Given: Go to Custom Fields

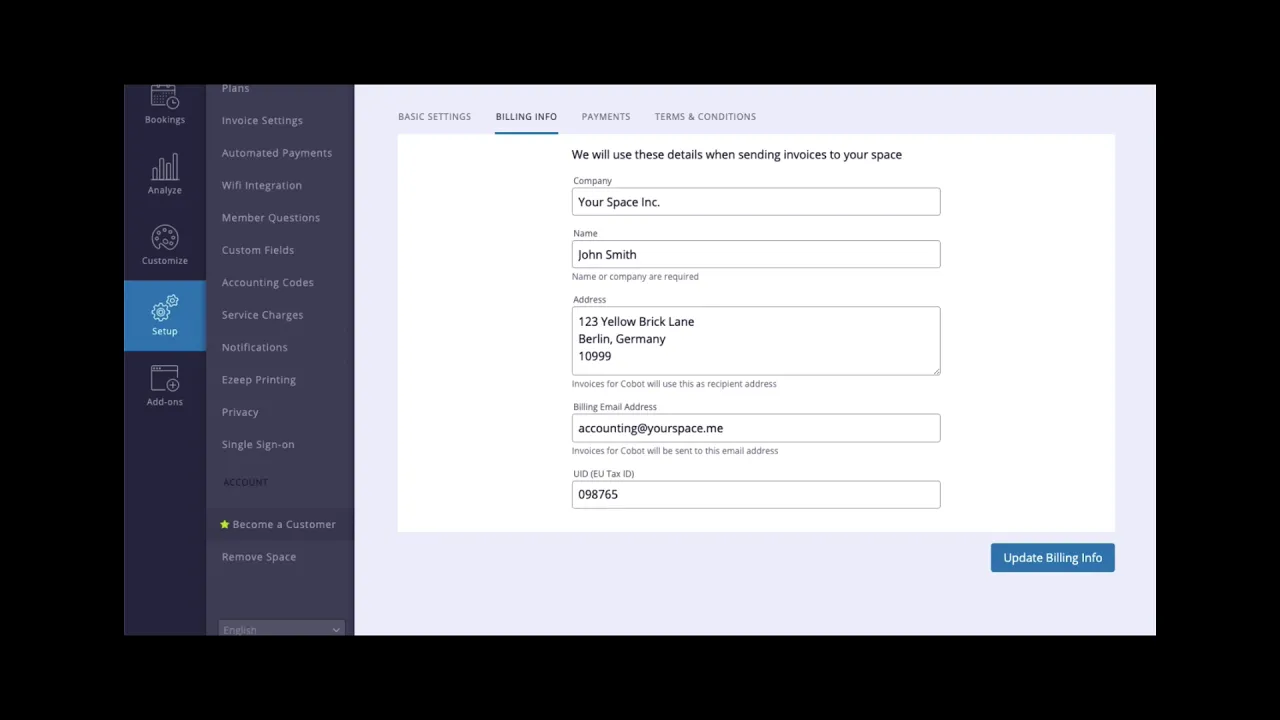Looking at the screenshot, I should [x=258, y=250].
